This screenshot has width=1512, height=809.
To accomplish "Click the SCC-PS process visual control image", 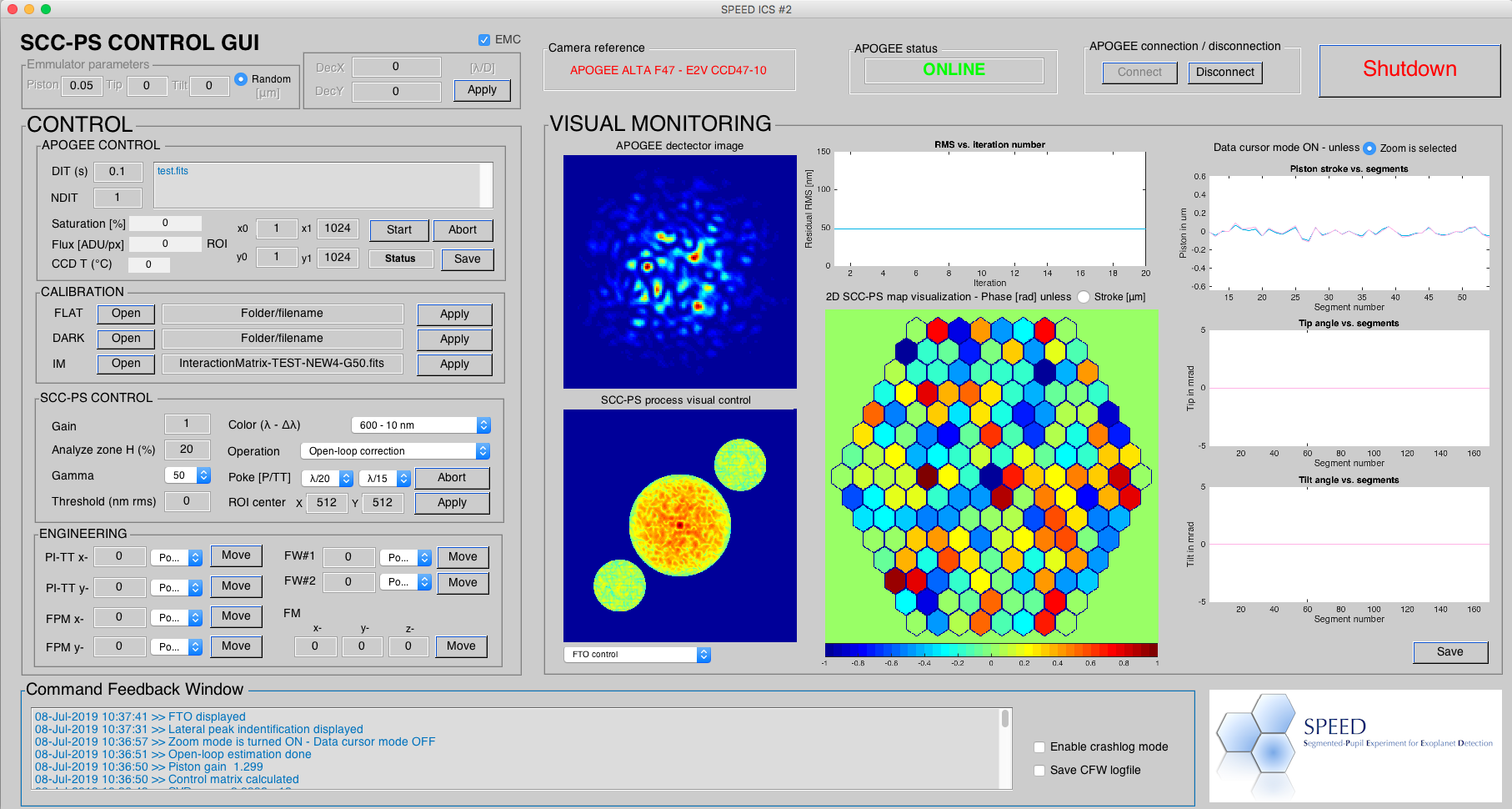I will [680, 525].
